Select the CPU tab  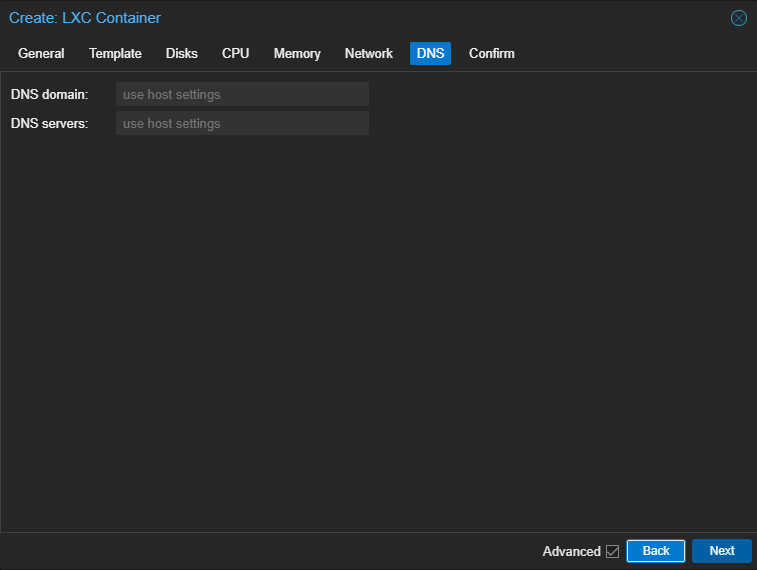click(235, 53)
